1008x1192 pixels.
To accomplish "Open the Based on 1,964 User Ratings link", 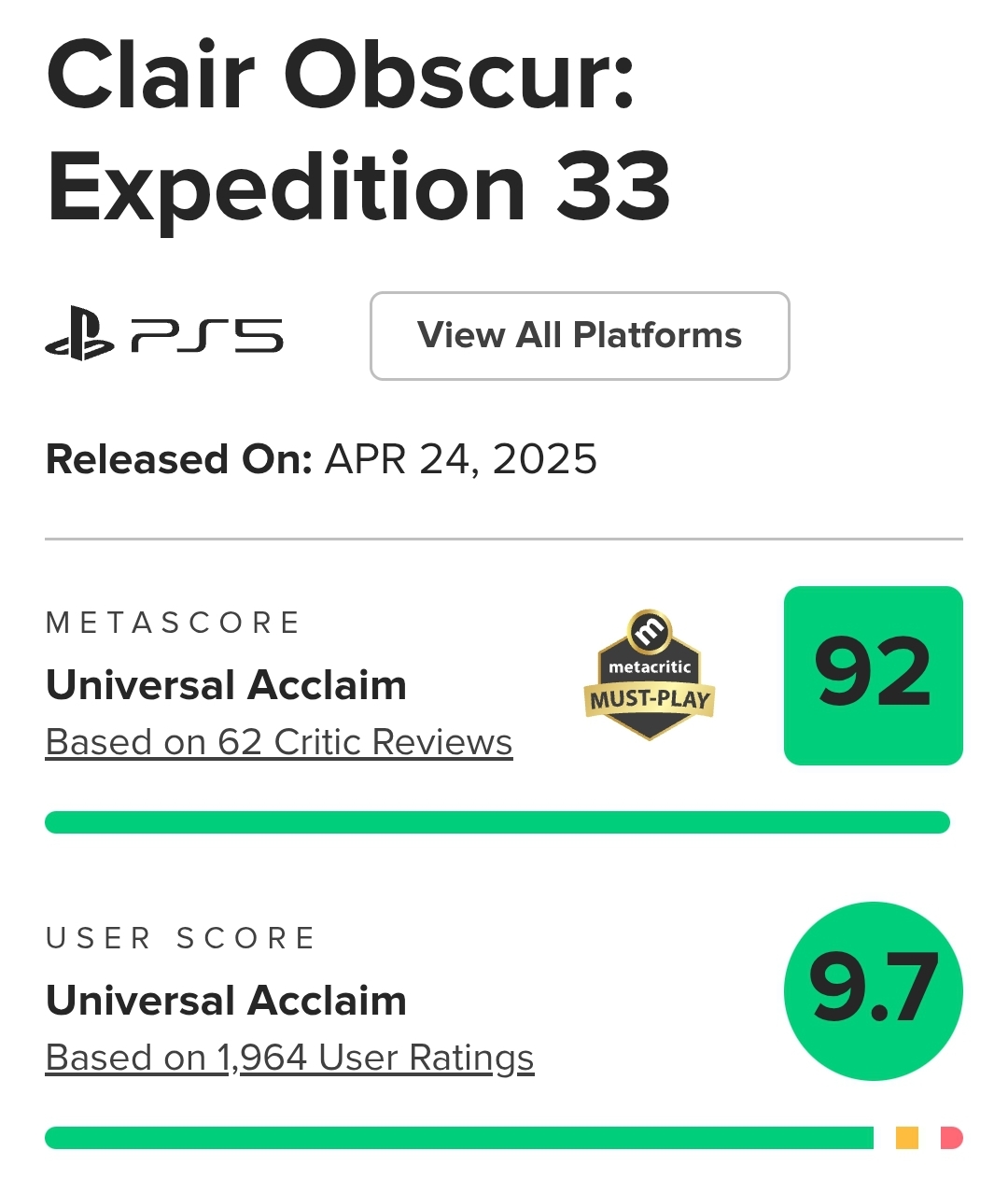I will click(289, 1058).
